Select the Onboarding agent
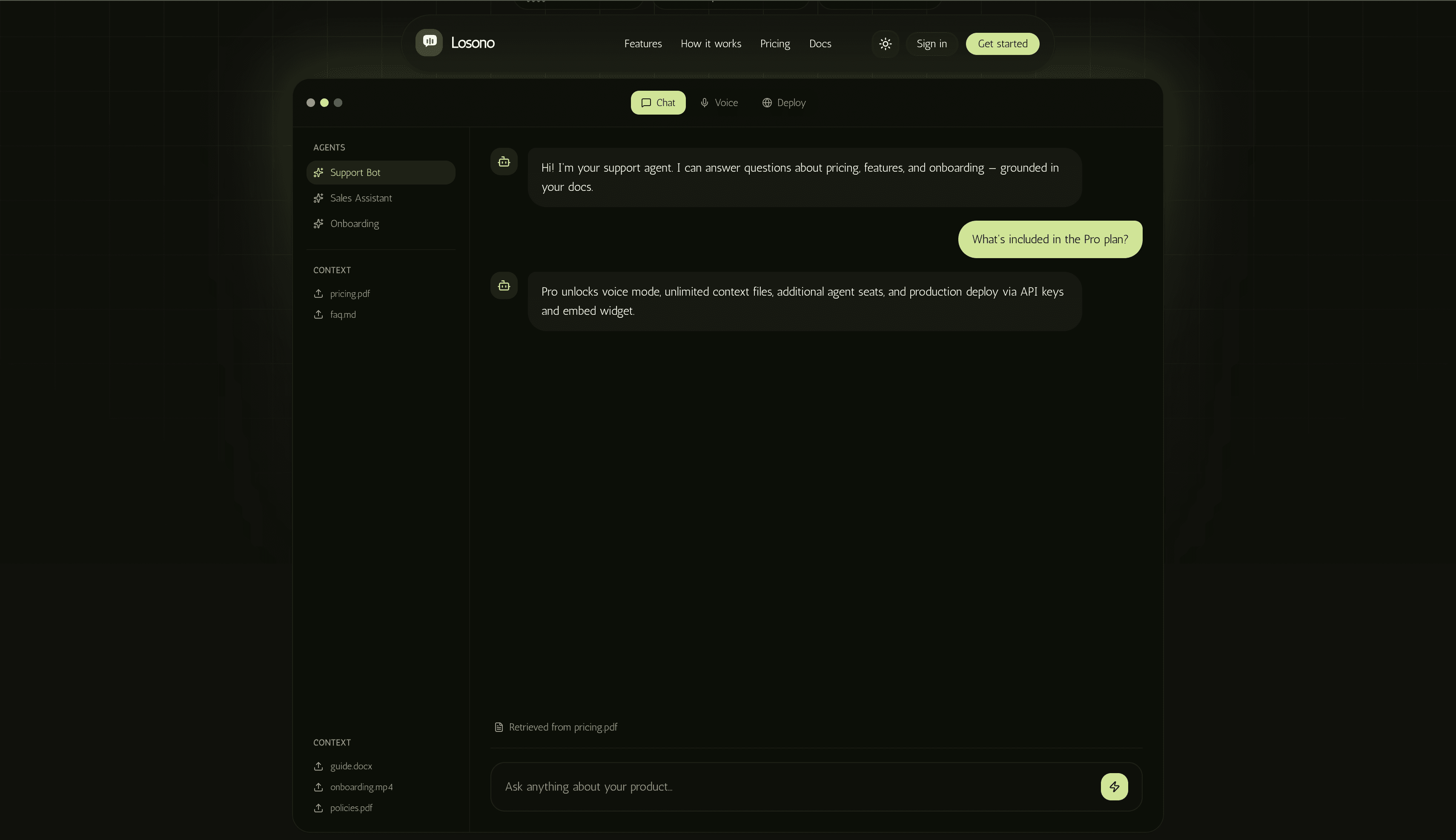The width and height of the screenshot is (1456, 840). click(x=381, y=223)
